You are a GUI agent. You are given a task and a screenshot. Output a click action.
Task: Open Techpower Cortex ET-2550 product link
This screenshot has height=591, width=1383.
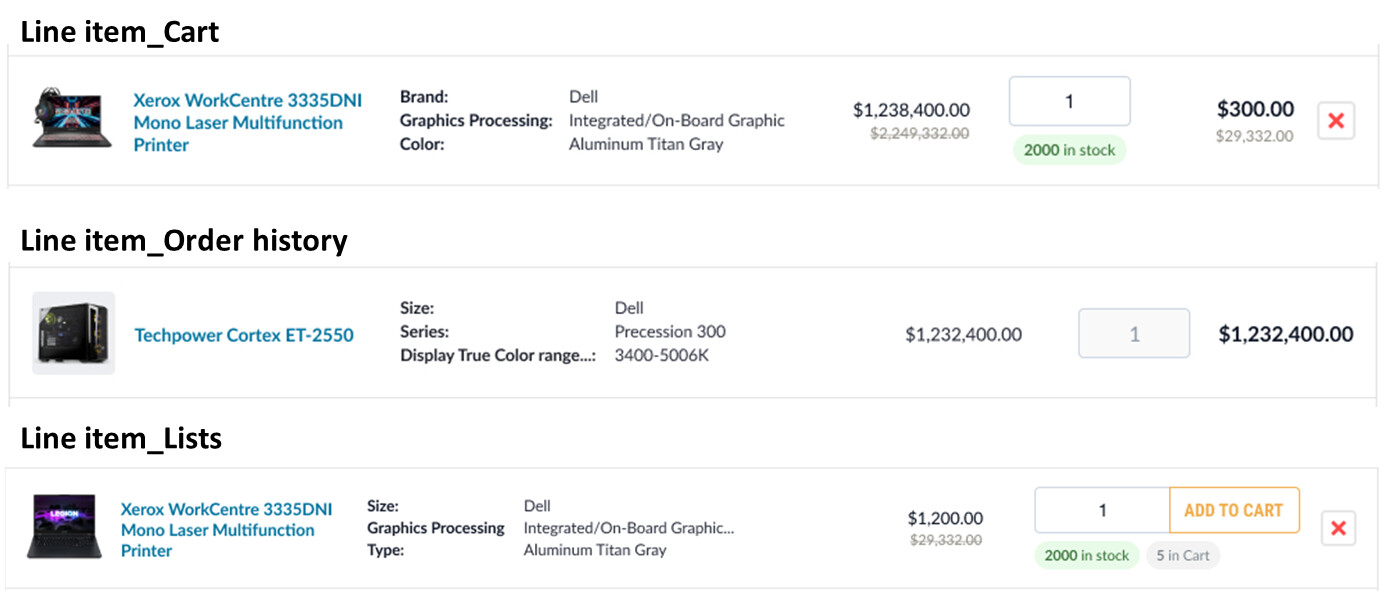pyautogui.click(x=244, y=335)
